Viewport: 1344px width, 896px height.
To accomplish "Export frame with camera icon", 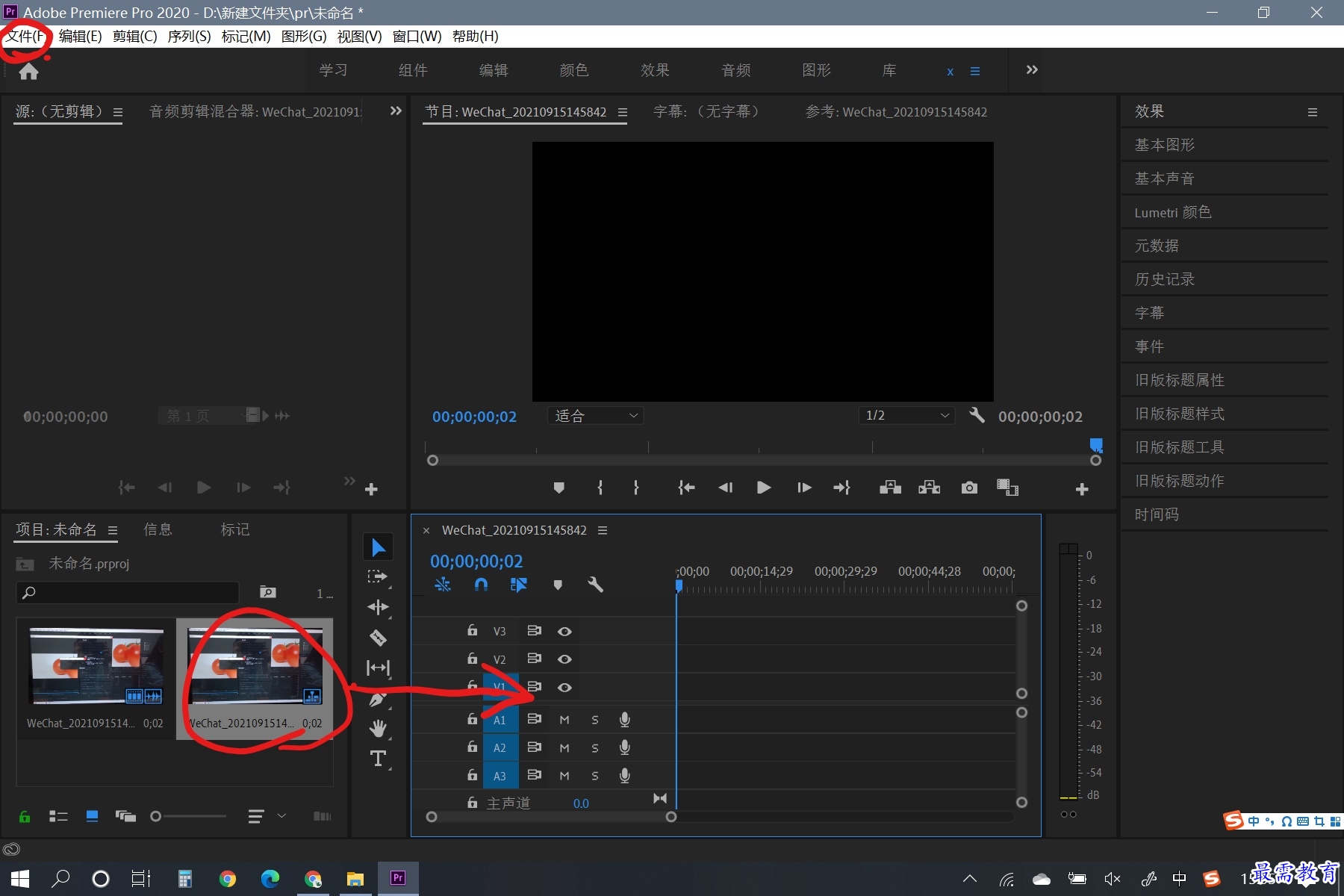I will (x=969, y=488).
